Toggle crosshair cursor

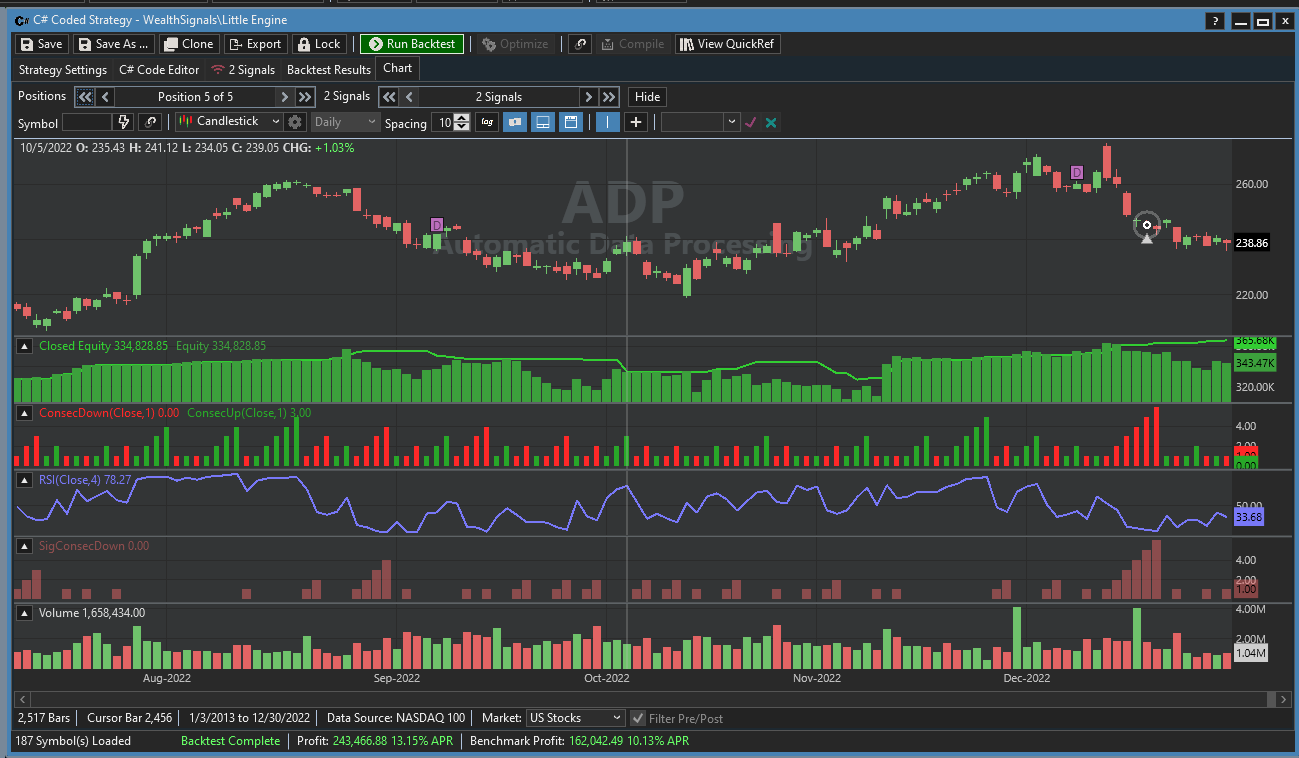[635, 122]
